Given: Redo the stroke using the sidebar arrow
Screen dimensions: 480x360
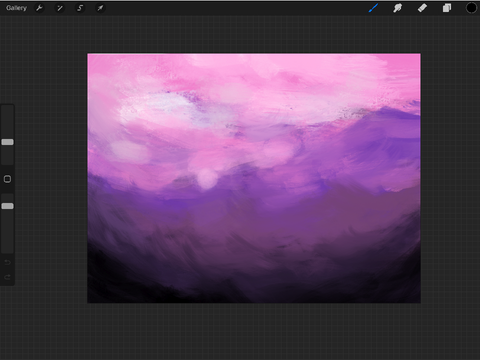Looking at the screenshot, I should click(7, 277).
